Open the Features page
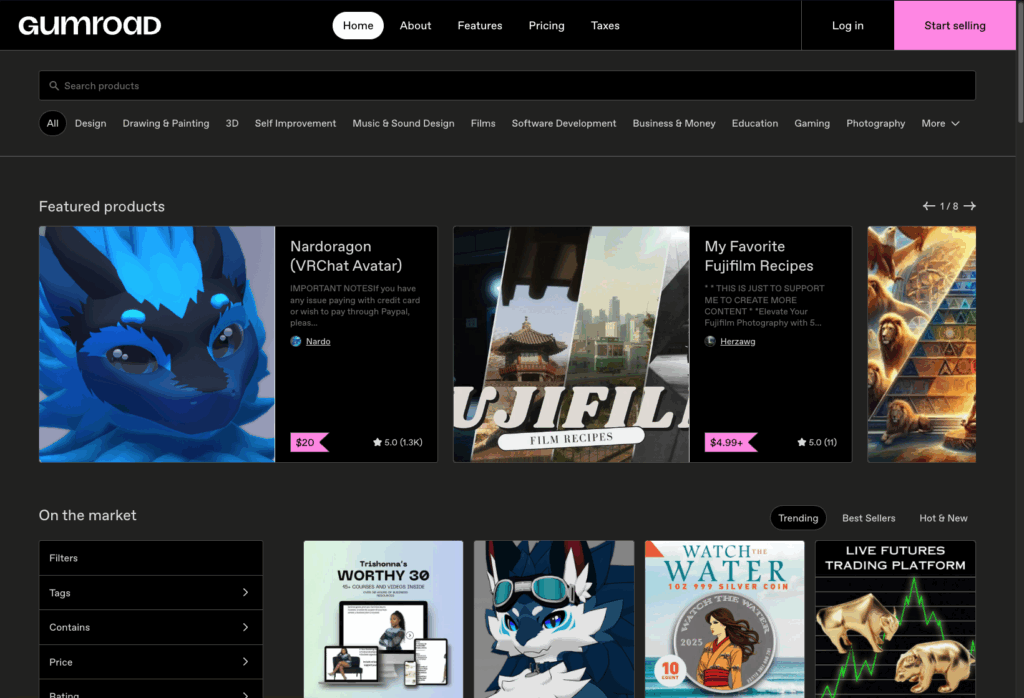This screenshot has height=698, width=1024. (480, 25)
